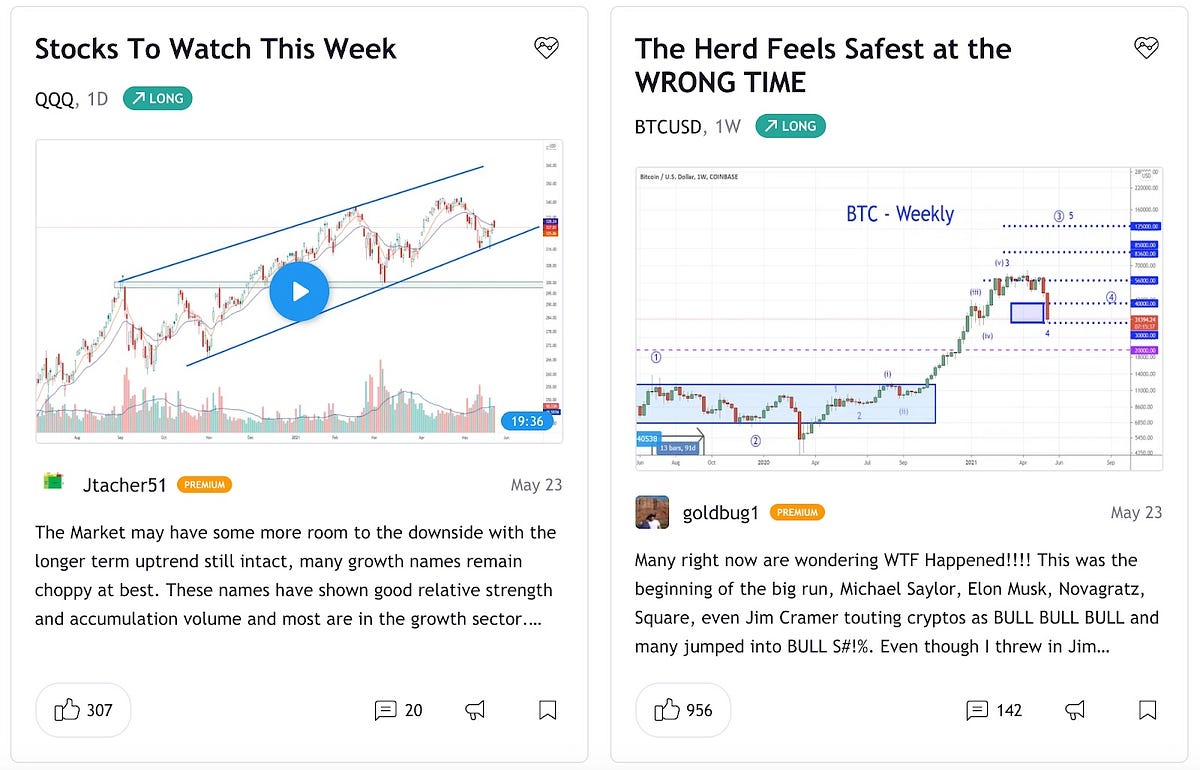Like the Stocks To Watch idea

tap(83, 710)
